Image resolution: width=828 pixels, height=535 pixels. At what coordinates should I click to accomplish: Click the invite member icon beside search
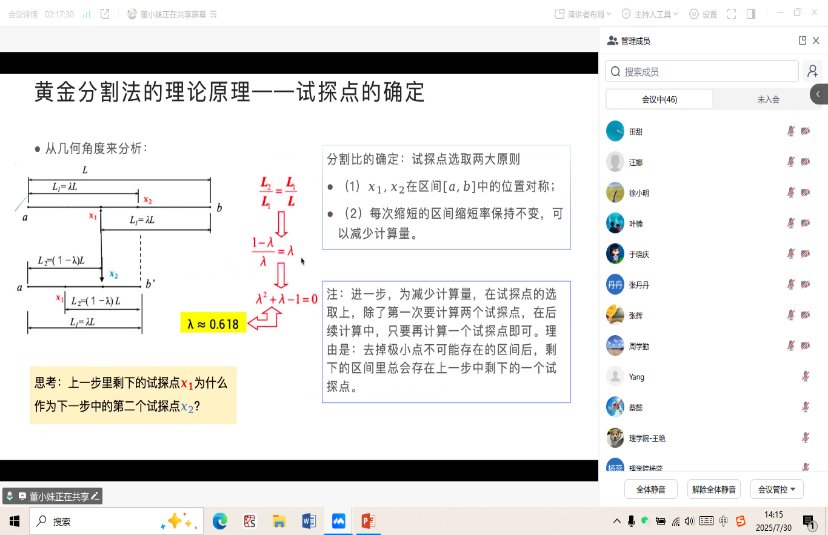pos(813,71)
